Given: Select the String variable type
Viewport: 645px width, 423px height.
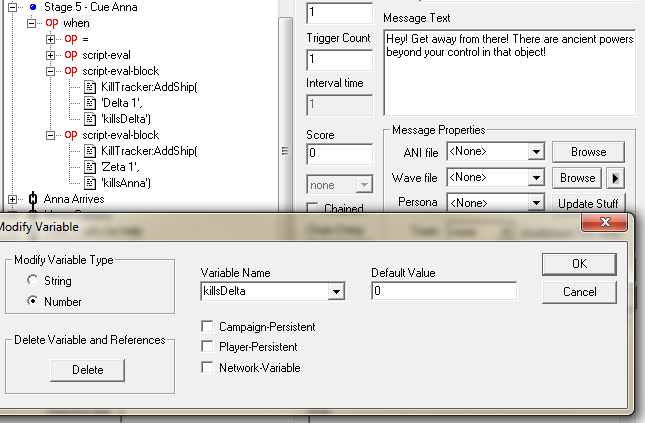Looking at the screenshot, I should point(32,280).
